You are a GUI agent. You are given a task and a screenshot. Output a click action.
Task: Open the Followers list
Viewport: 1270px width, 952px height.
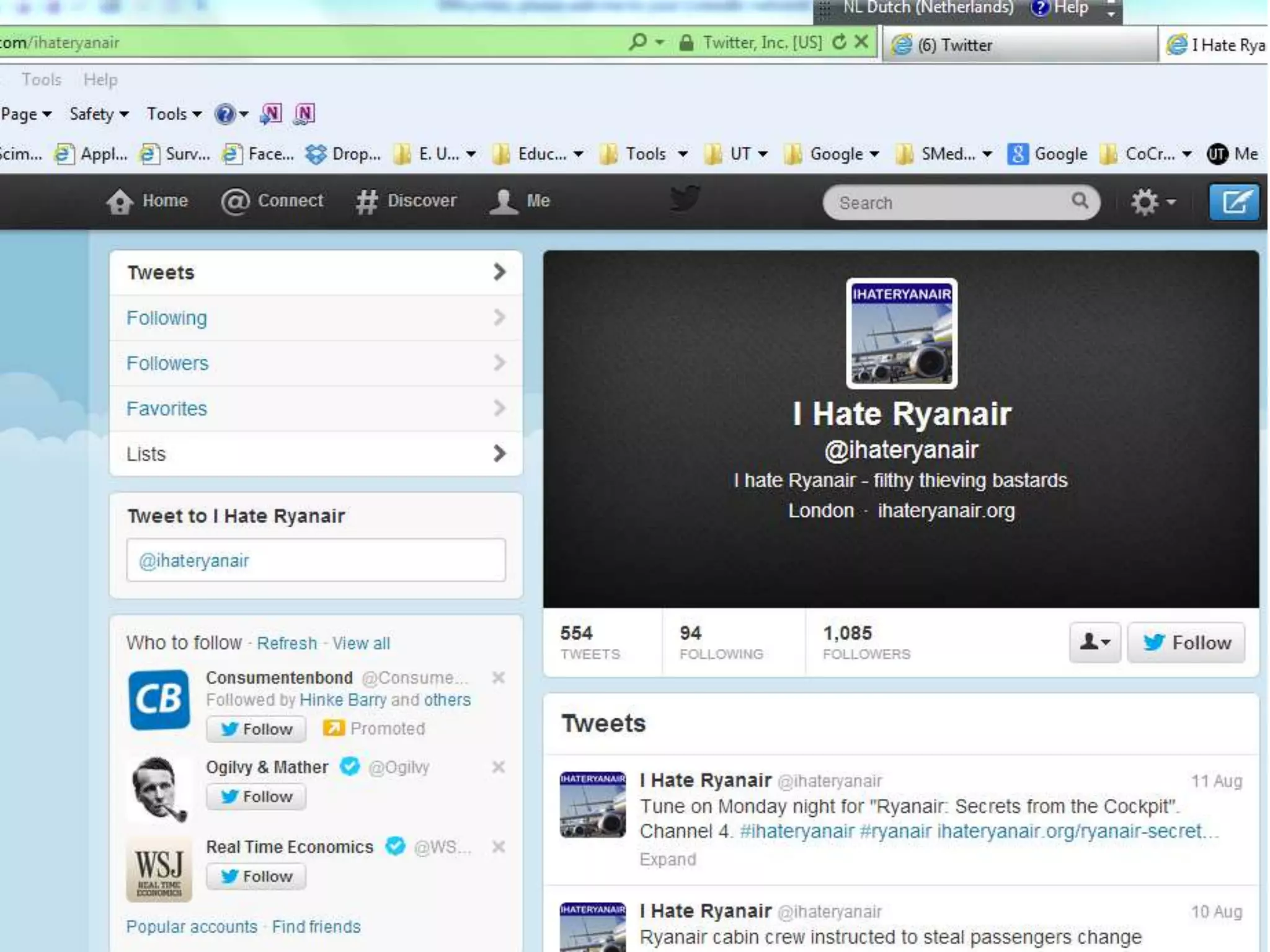tap(167, 363)
